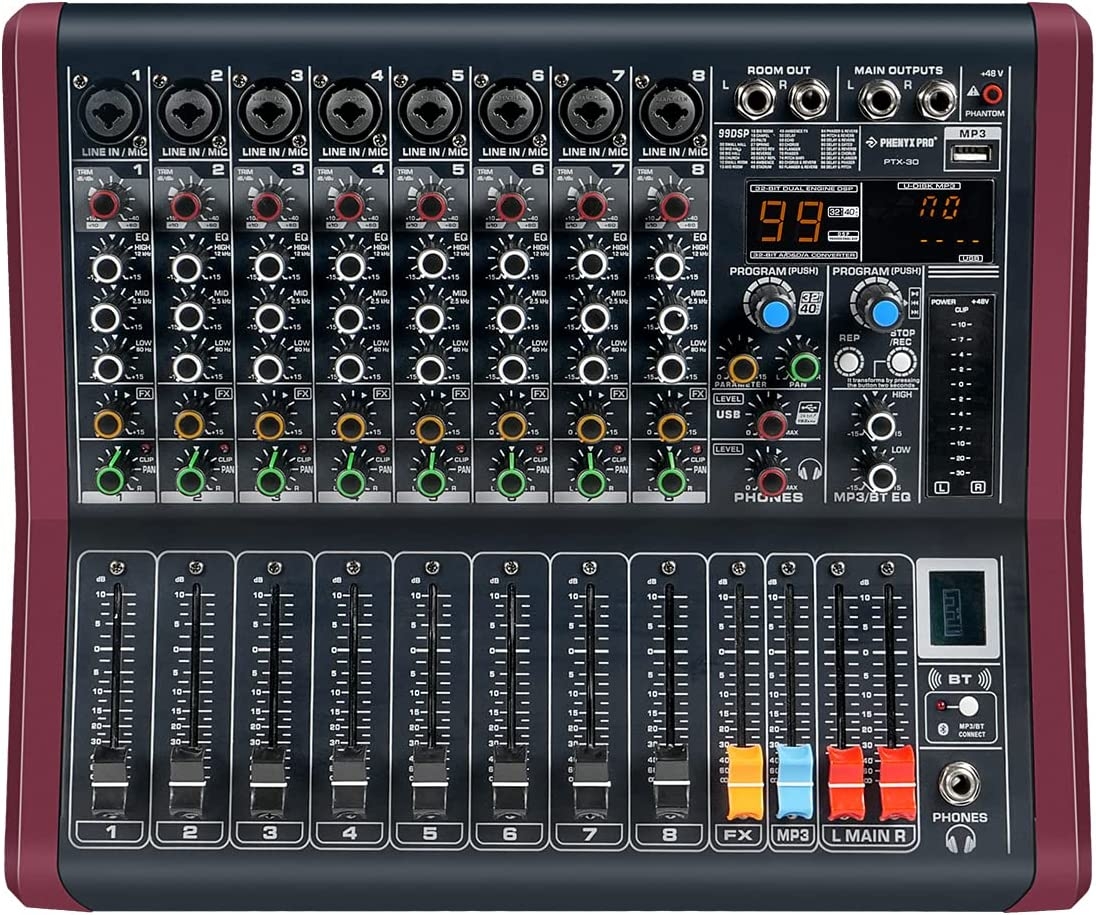Click the MP3 label above the USB port
The height and width of the screenshot is (915, 1096).
tap(973, 135)
